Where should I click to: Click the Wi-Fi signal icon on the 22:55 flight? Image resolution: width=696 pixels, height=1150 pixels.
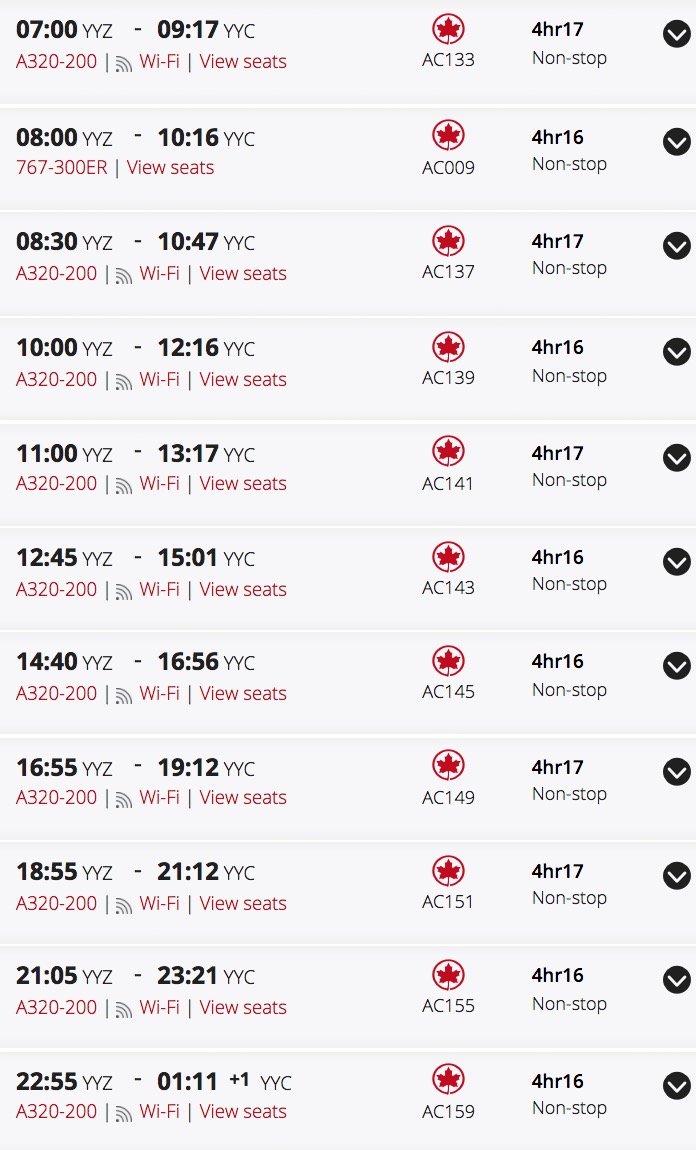[124, 1114]
